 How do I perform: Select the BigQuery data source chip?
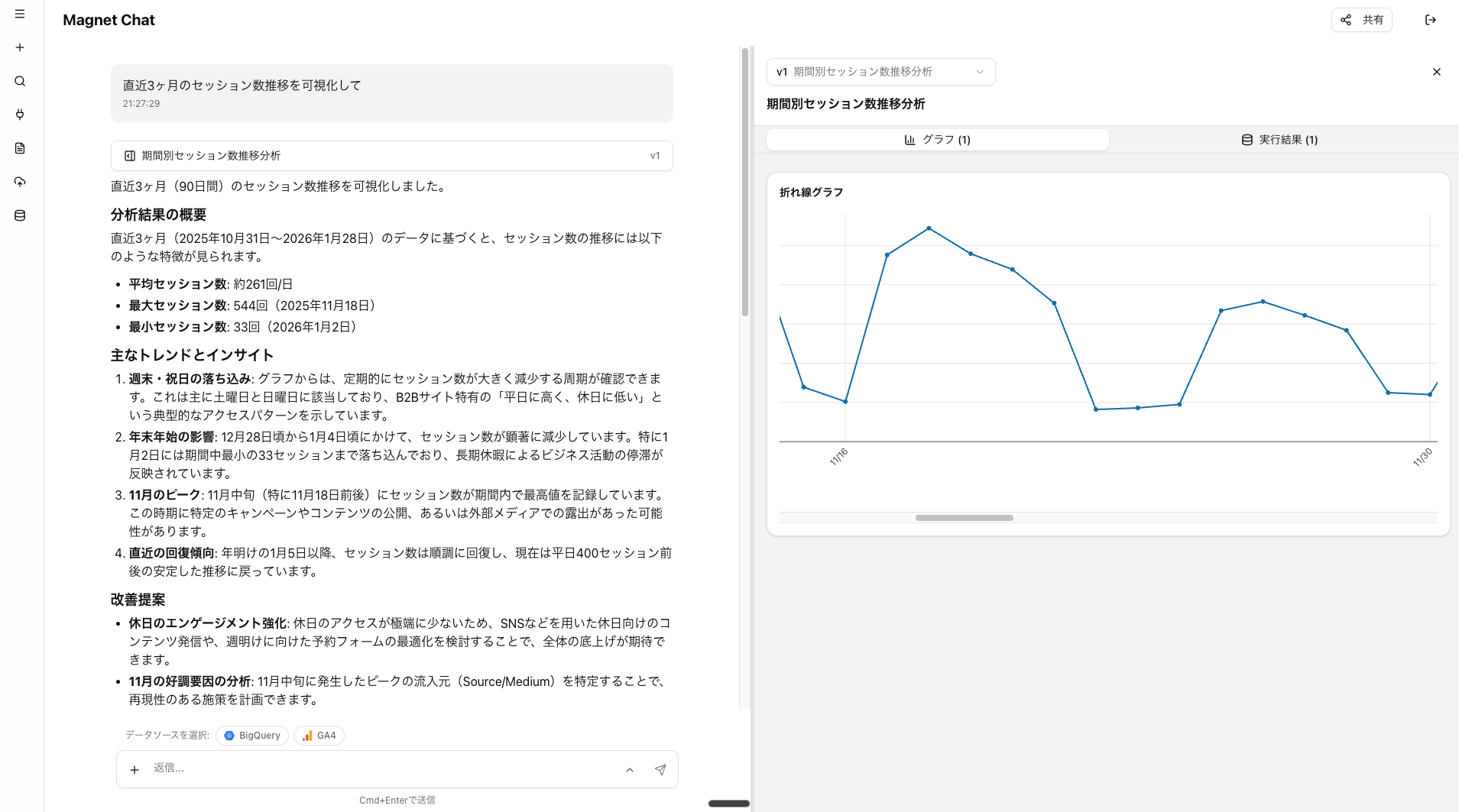pyautogui.click(x=252, y=736)
